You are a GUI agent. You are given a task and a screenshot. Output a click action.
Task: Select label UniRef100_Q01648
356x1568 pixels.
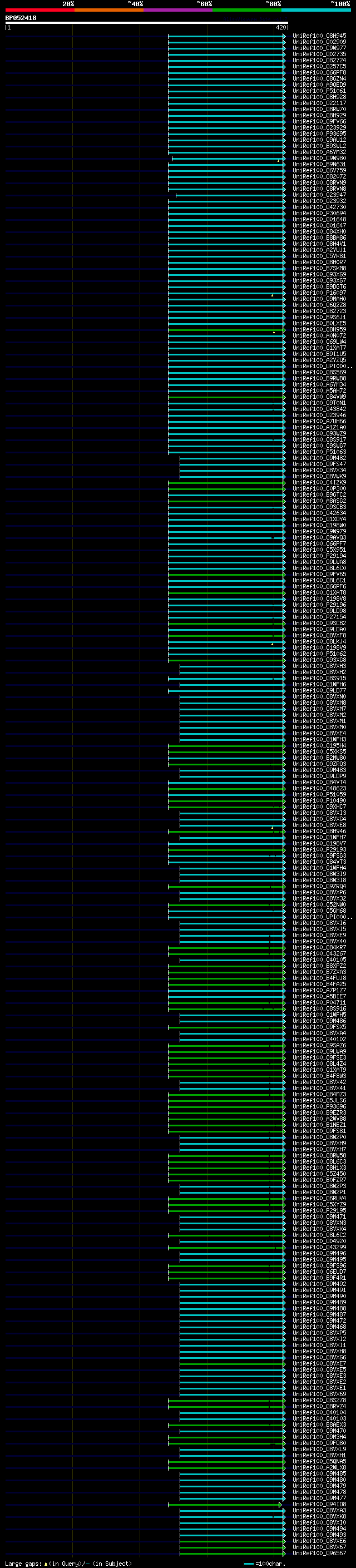(319, 219)
